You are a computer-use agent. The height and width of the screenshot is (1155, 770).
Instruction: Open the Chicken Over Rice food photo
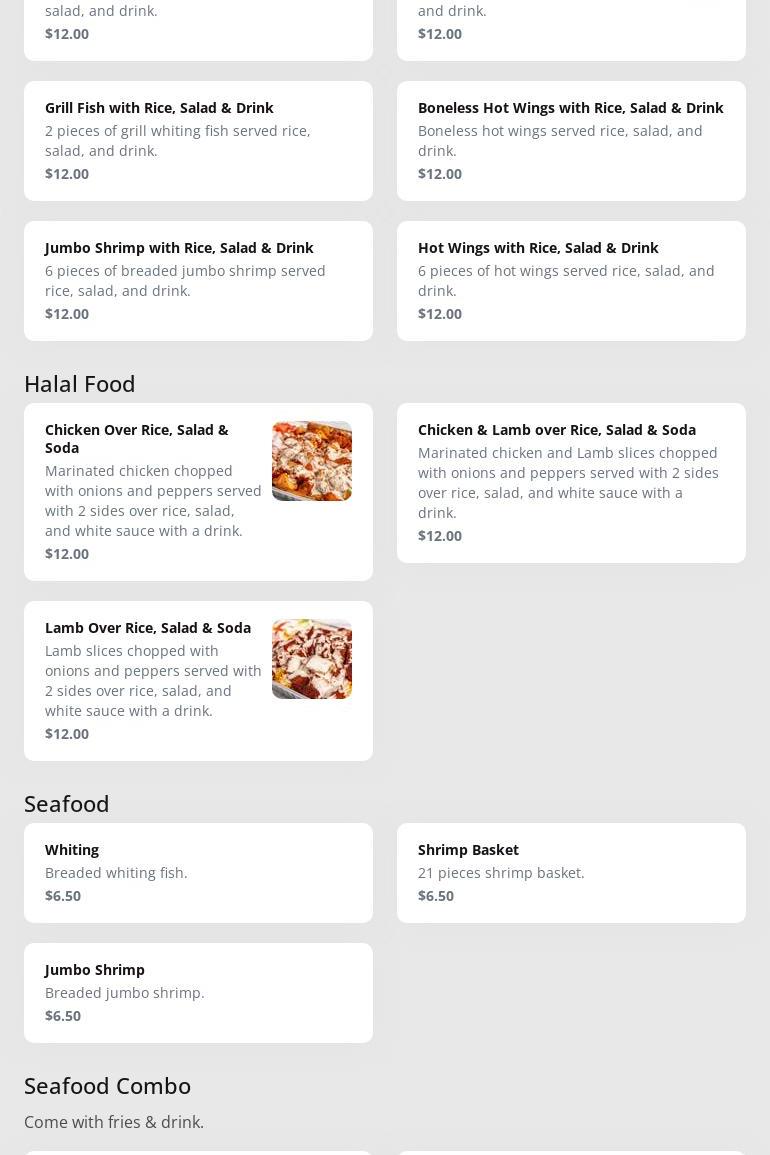[x=311, y=461]
